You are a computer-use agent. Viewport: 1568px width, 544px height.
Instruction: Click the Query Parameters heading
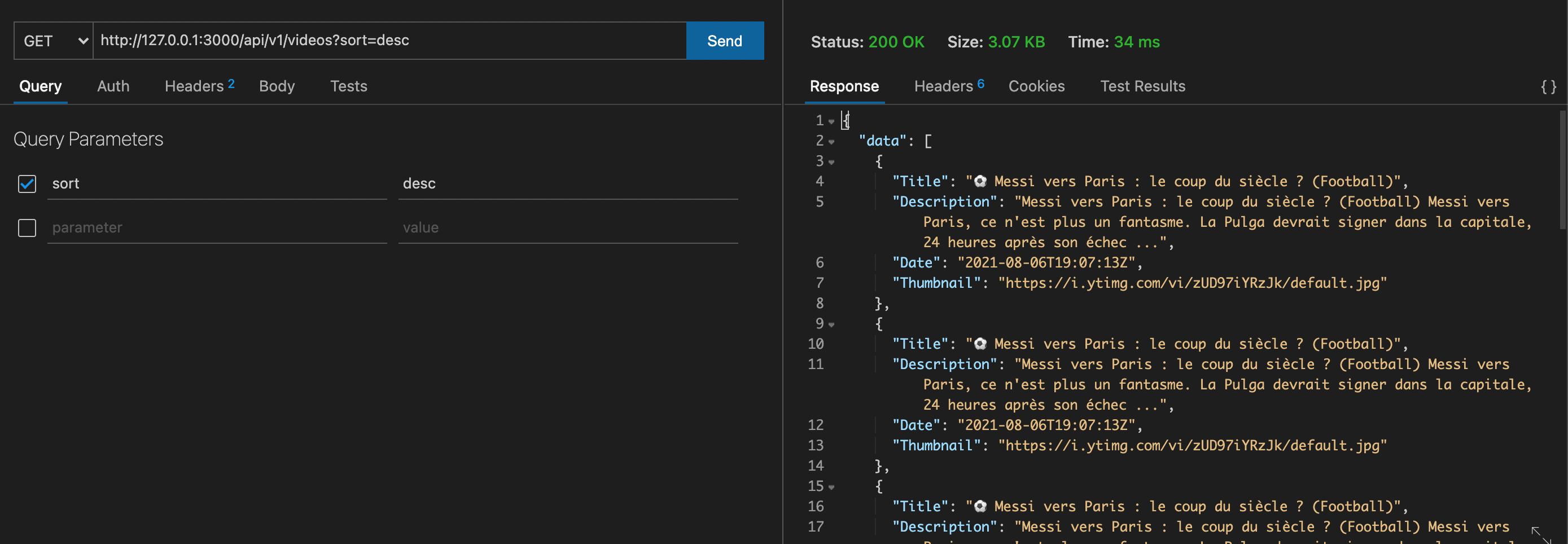coord(88,139)
